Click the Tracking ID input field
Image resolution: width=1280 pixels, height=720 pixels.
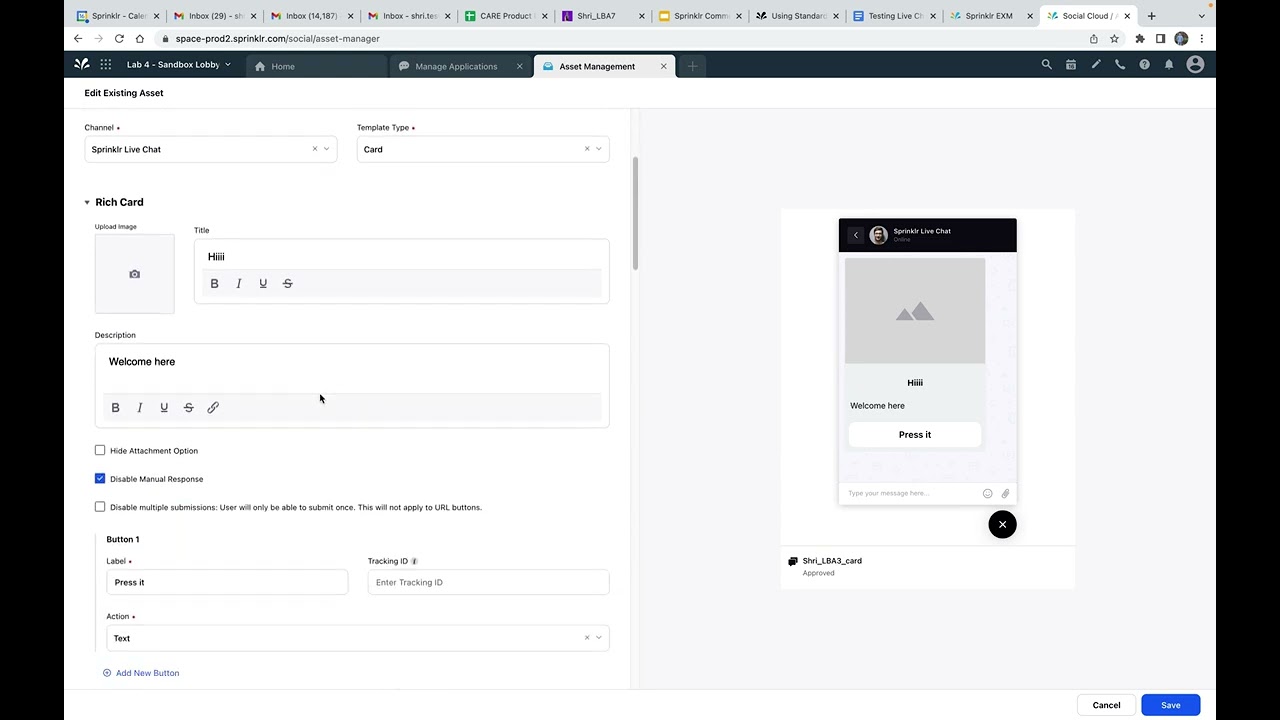point(488,583)
